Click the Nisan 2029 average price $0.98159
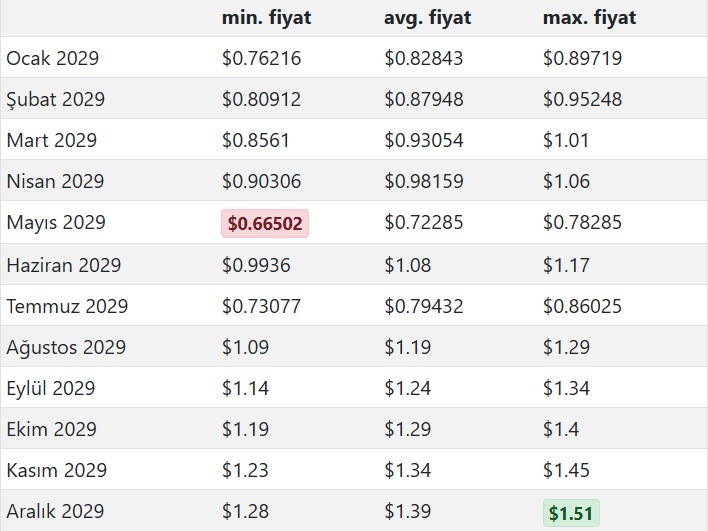This screenshot has height=531, width=708. (424, 182)
